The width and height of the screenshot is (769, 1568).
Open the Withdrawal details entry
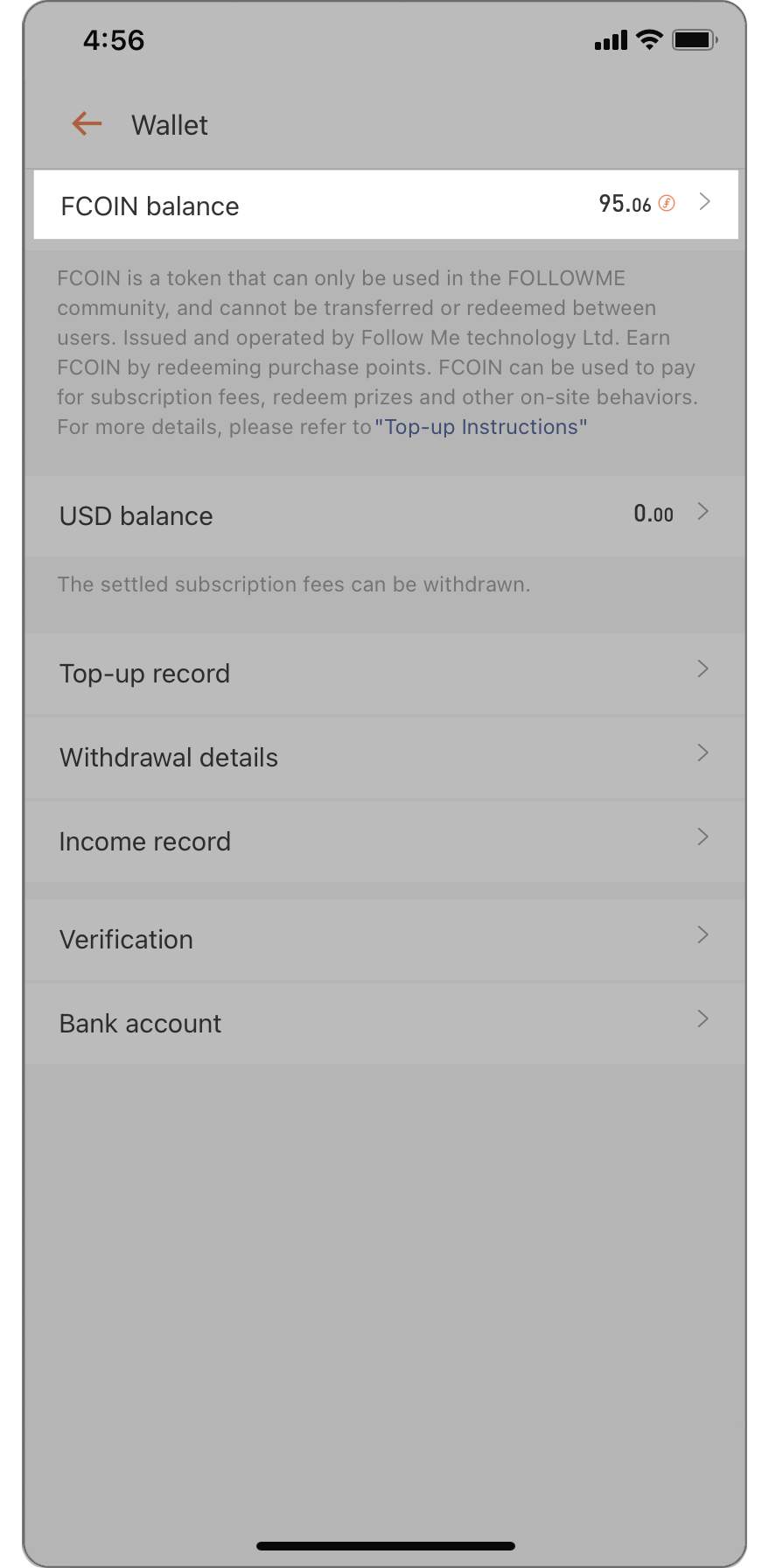[x=385, y=758]
